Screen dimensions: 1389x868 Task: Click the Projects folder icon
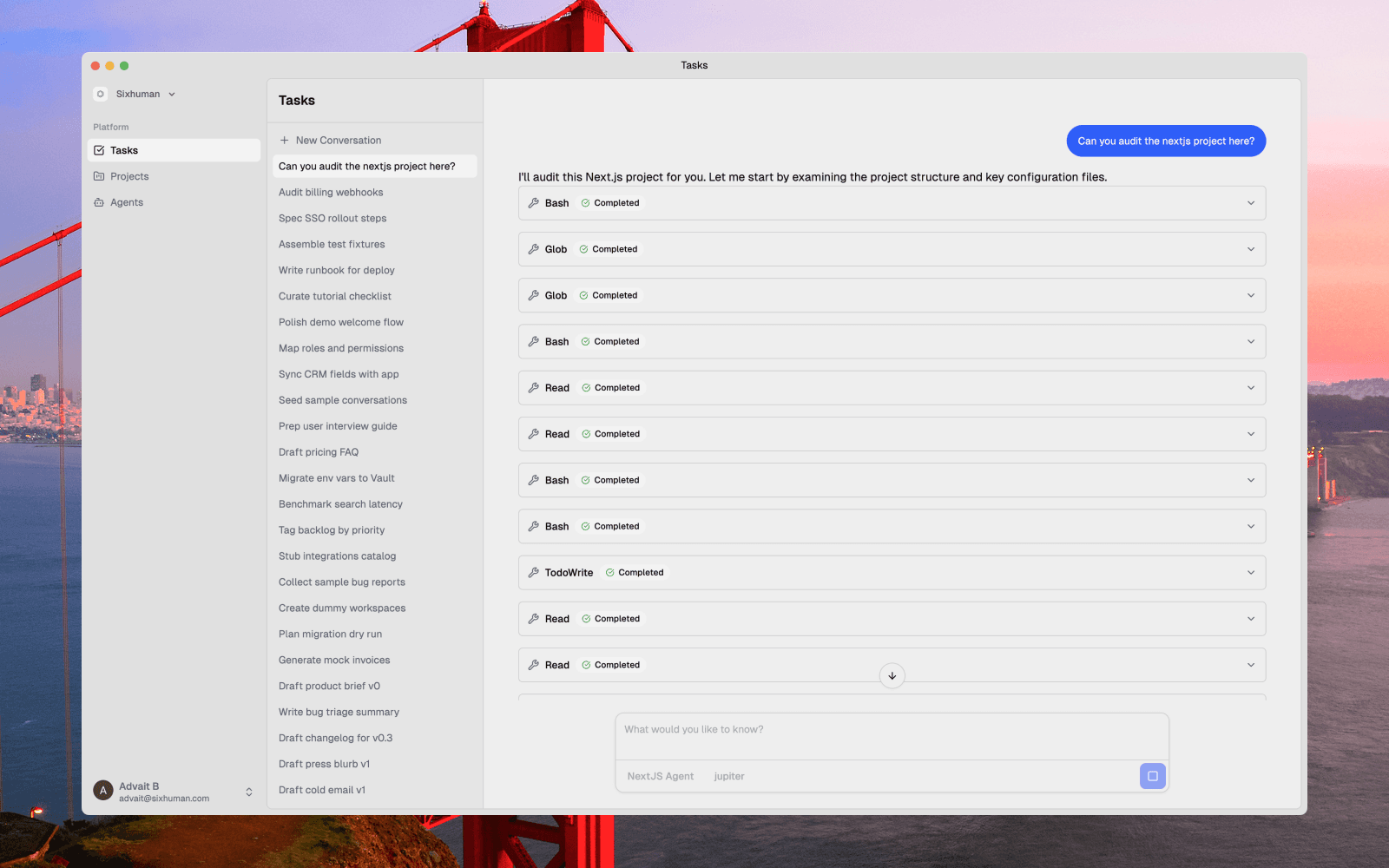99,176
